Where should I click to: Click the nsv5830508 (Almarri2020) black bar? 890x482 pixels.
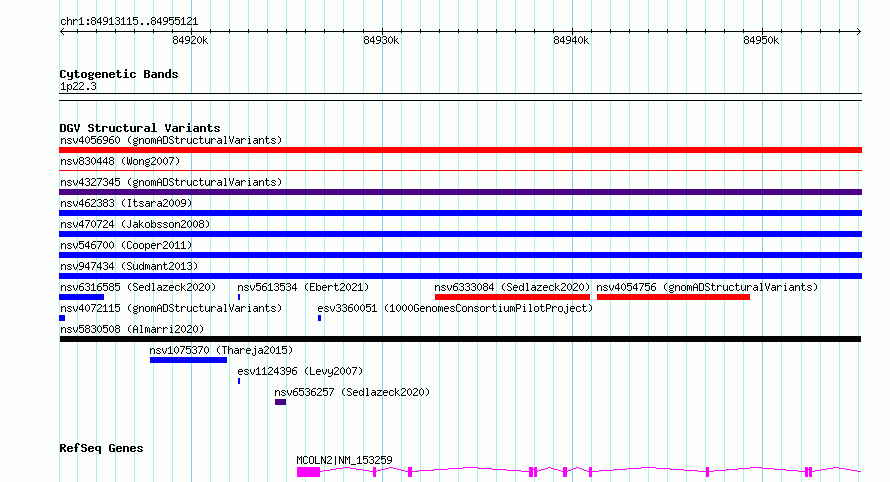pyautogui.click(x=460, y=339)
